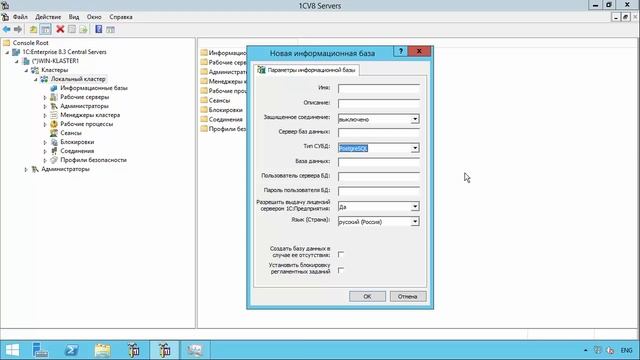Screen dimensions: 640x360
Task: Open the Тип СУБД dropdown
Action: 415,148
